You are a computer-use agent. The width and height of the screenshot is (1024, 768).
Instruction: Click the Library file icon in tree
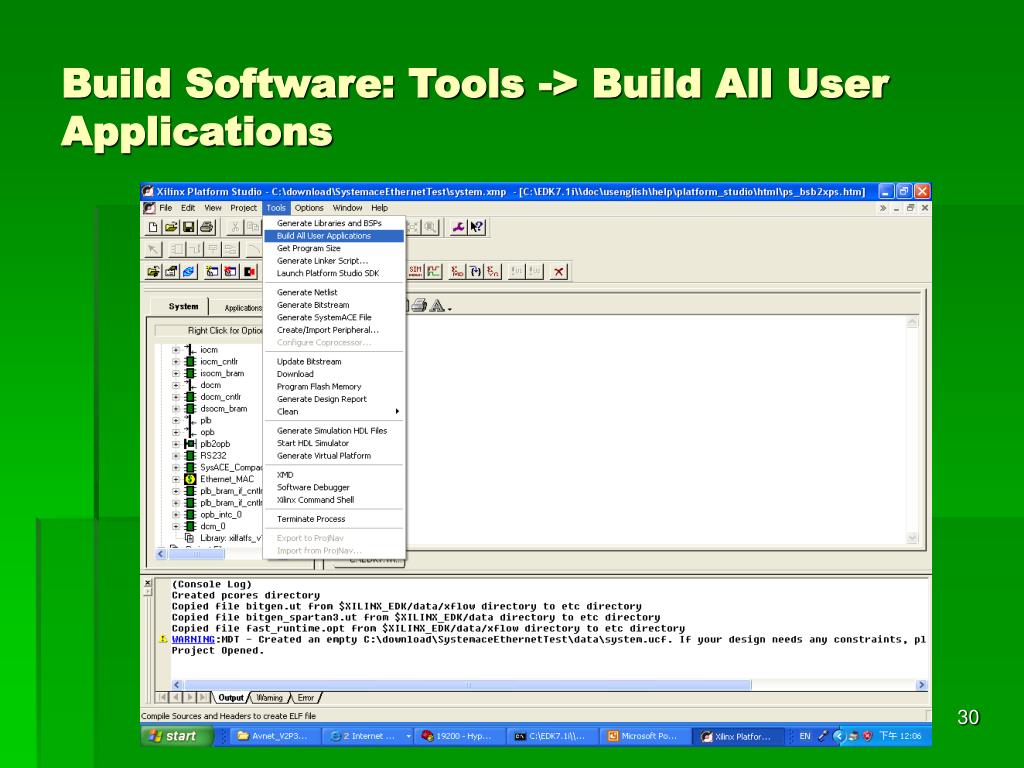tap(189, 538)
